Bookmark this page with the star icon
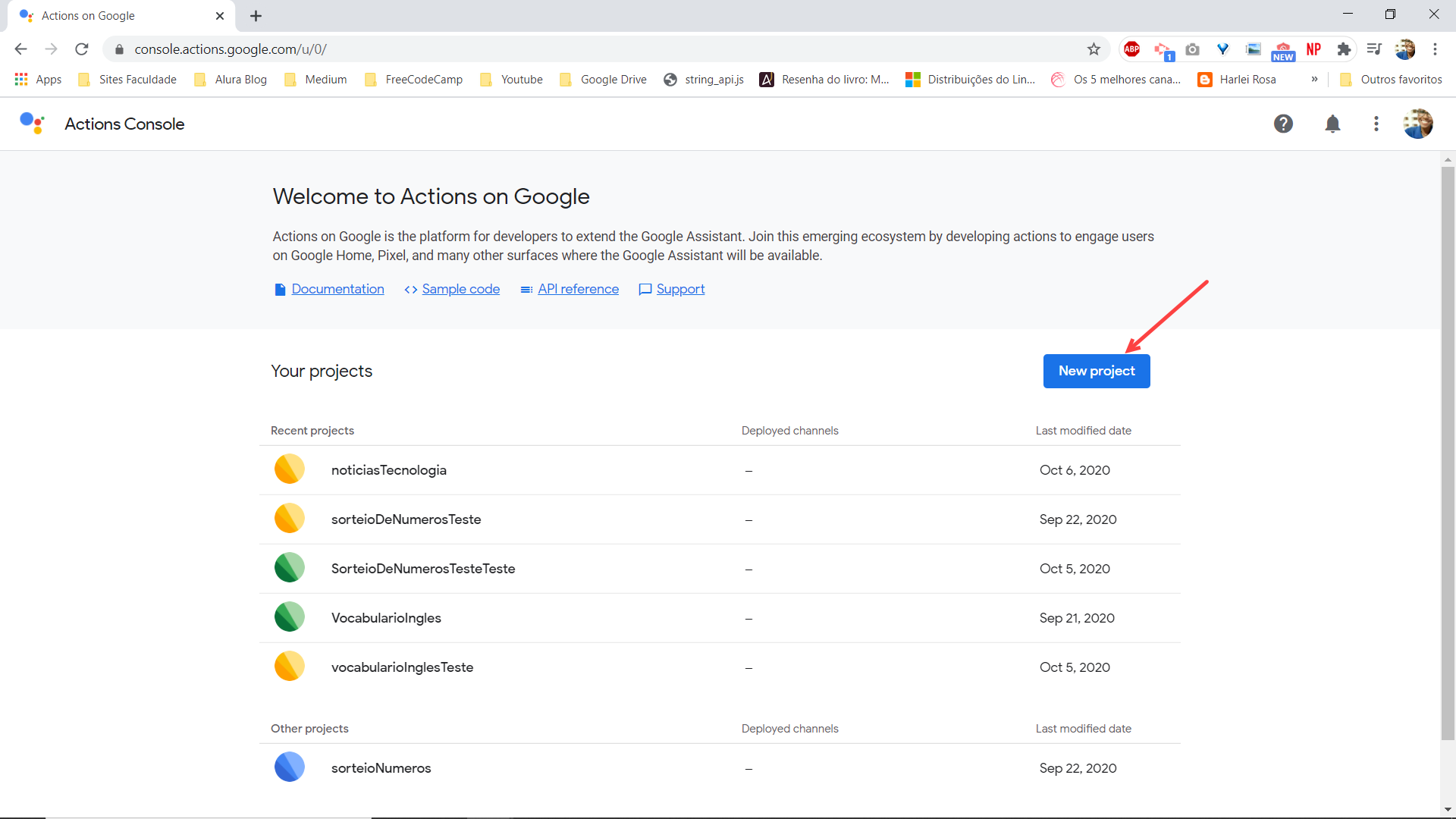 (1094, 49)
